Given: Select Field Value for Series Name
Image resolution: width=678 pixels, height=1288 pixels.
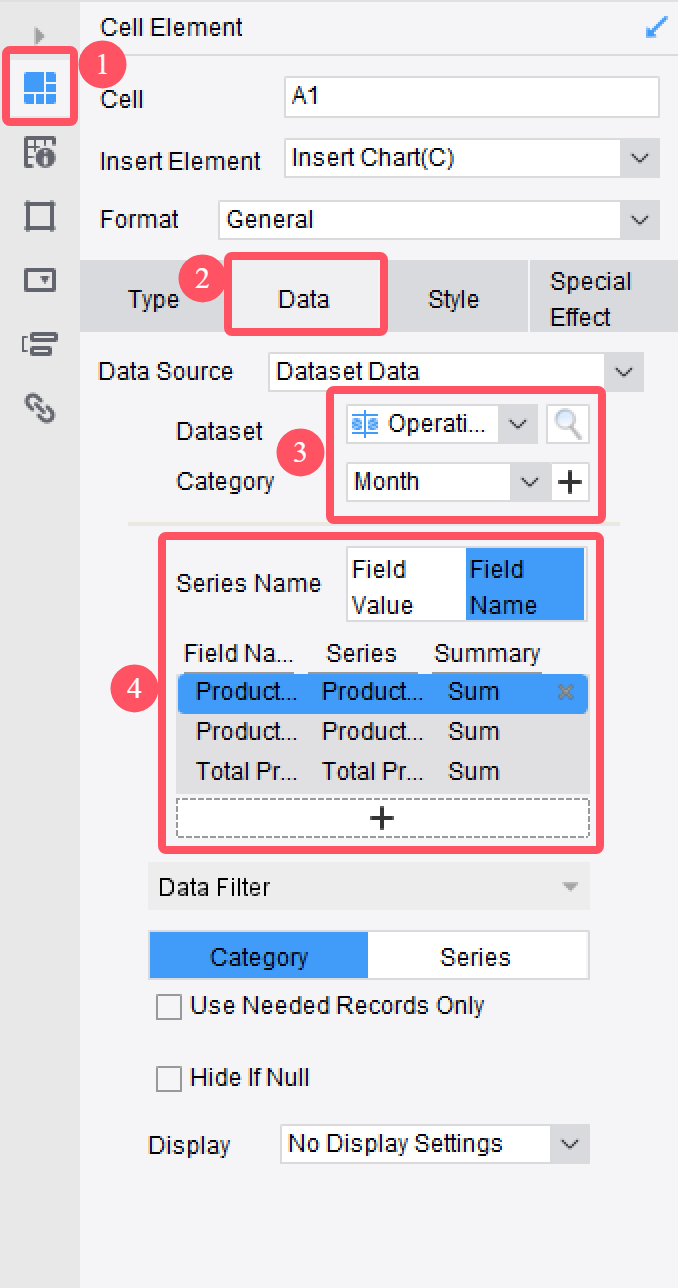Looking at the screenshot, I should click(x=405, y=587).
